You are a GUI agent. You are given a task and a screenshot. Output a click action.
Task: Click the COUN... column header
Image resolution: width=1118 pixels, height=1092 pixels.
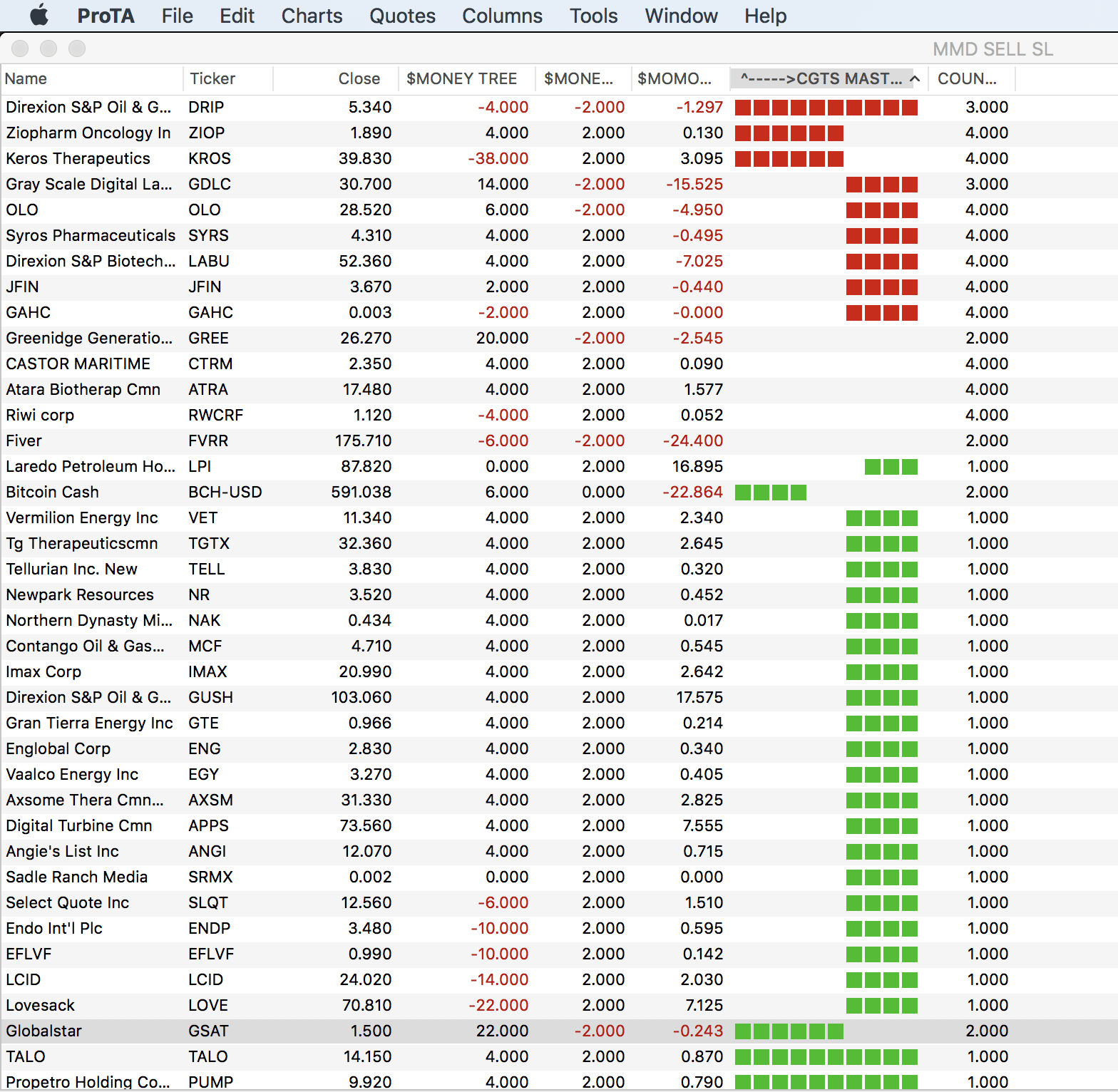967,78
